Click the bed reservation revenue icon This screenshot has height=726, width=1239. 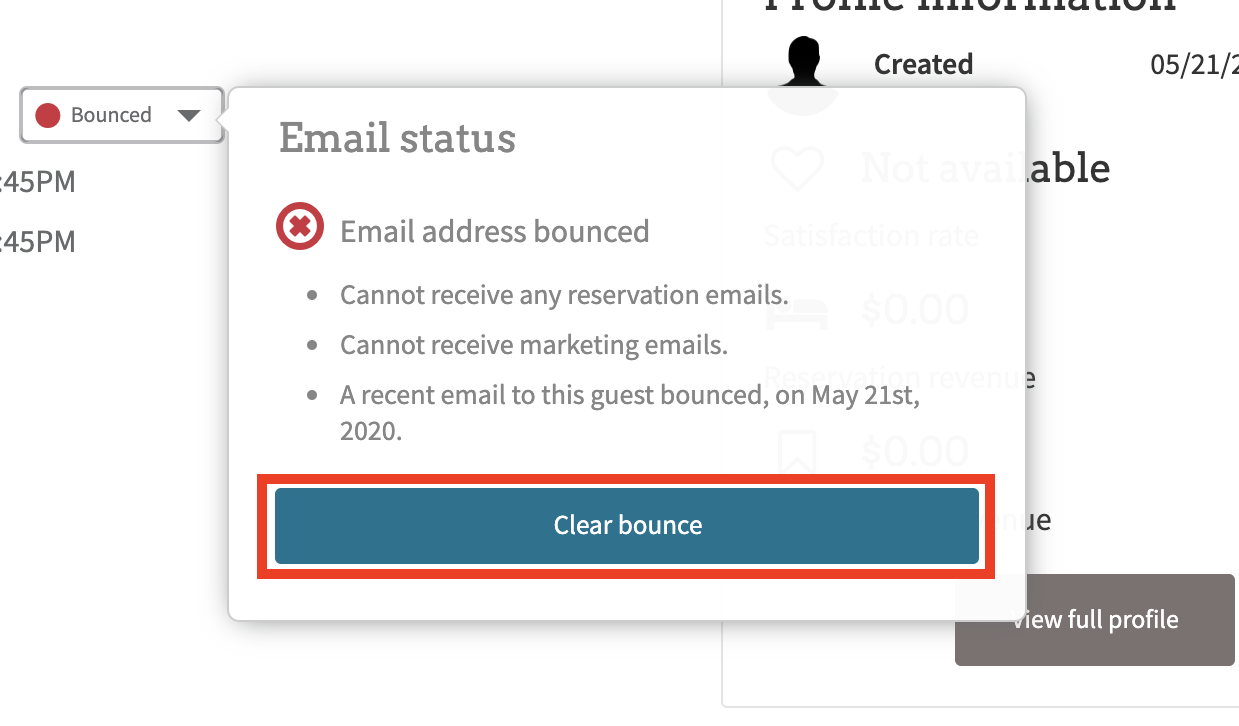797,311
